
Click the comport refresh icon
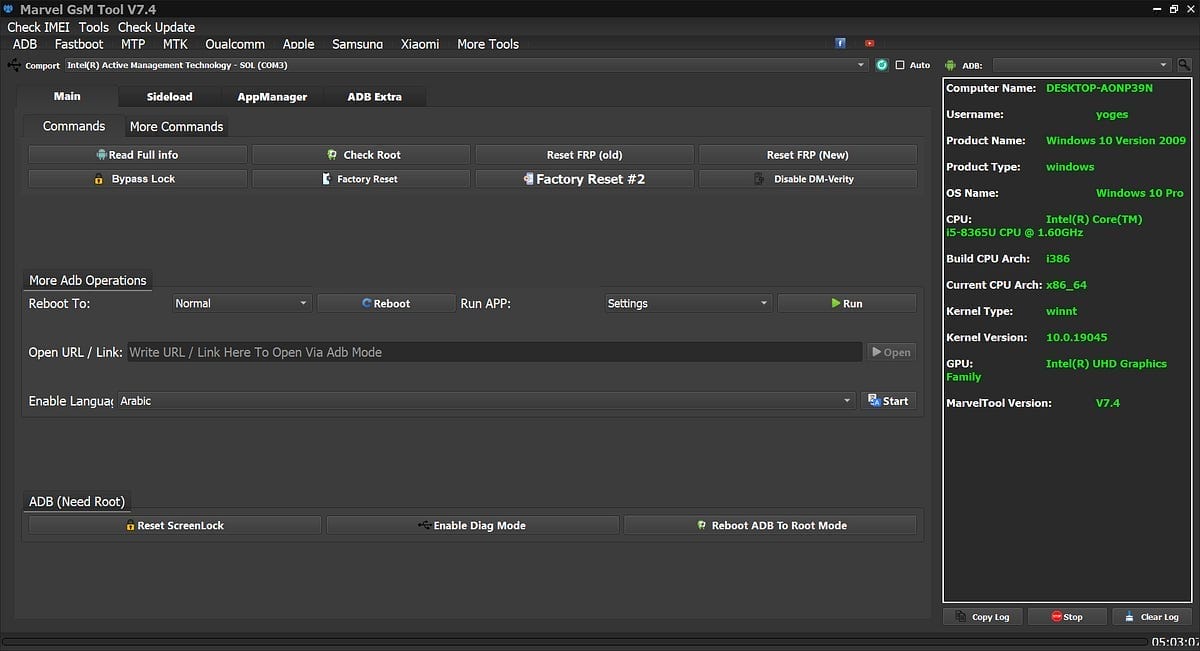882,65
